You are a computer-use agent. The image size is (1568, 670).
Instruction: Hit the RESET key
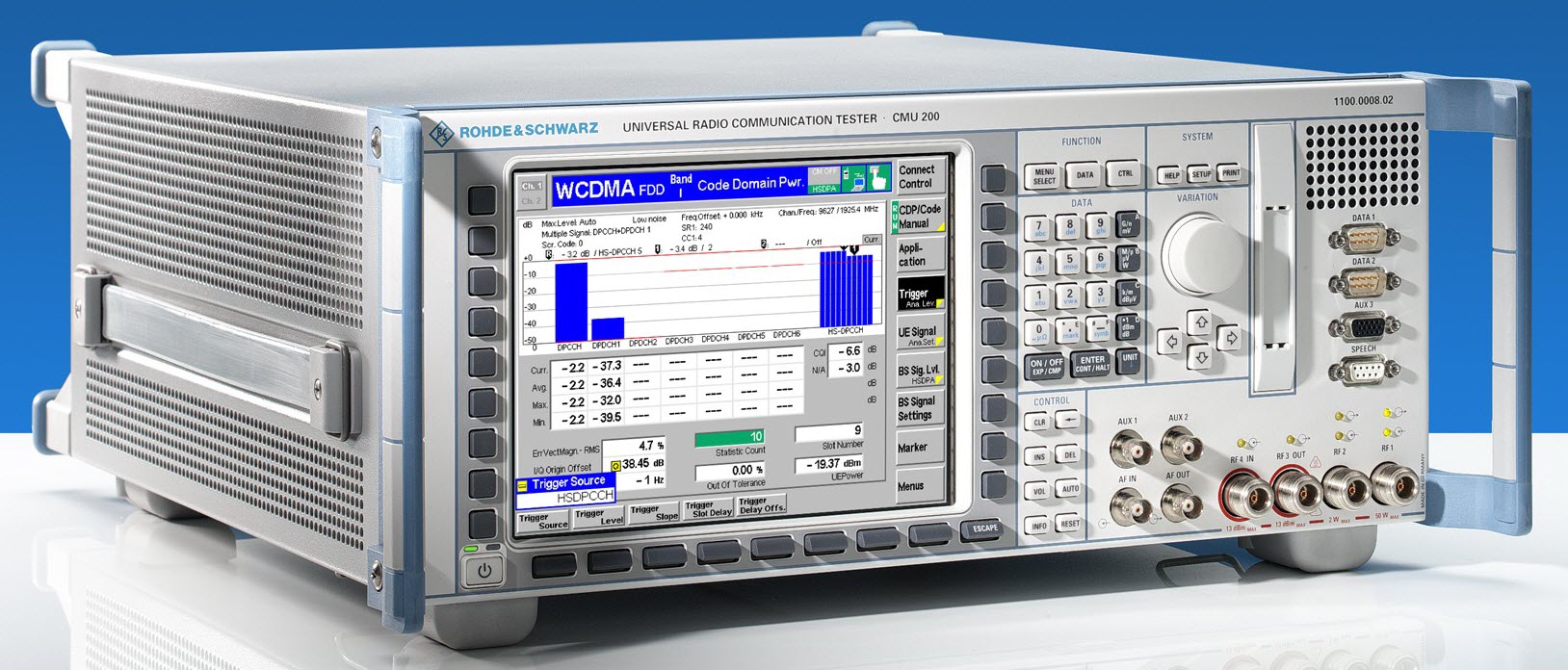(x=1070, y=524)
